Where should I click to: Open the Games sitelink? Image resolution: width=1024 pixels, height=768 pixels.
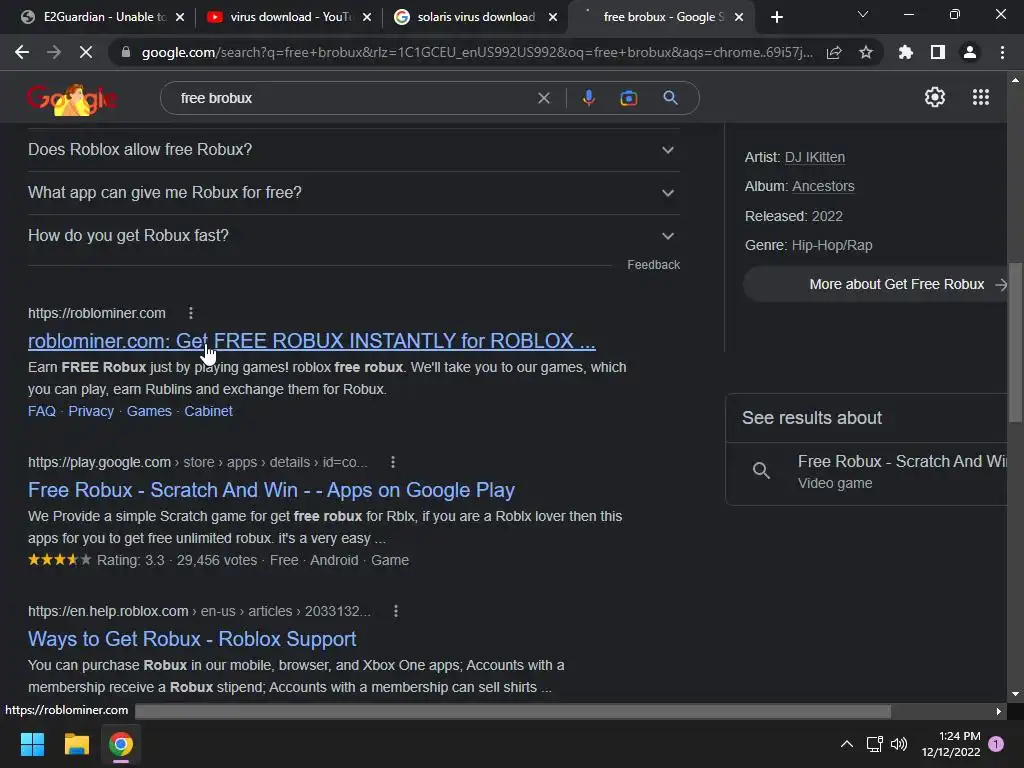(x=149, y=411)
